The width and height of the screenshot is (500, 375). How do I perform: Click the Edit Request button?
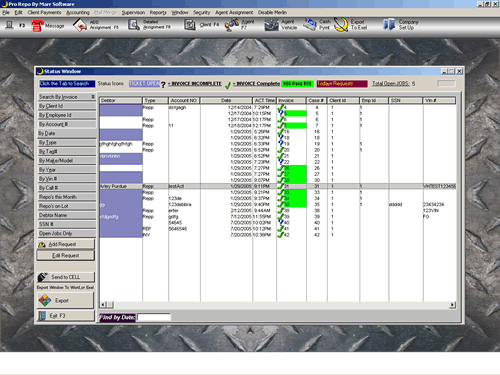66,255
